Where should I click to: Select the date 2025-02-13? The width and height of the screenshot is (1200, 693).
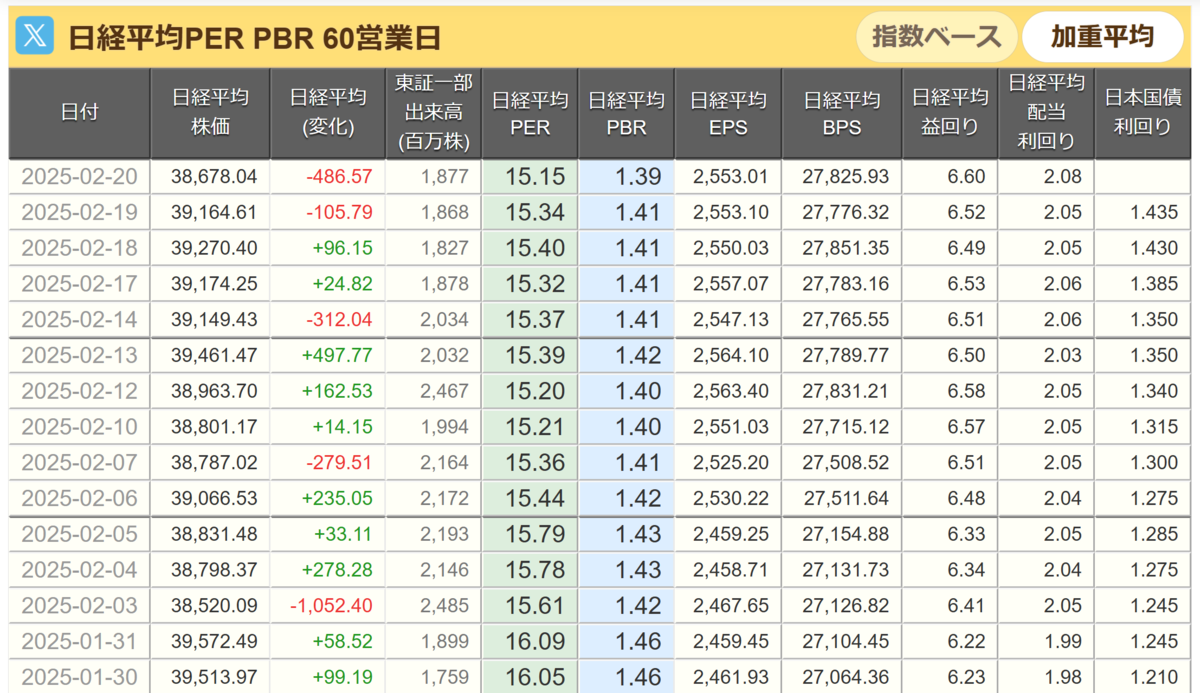coord(79,356)
